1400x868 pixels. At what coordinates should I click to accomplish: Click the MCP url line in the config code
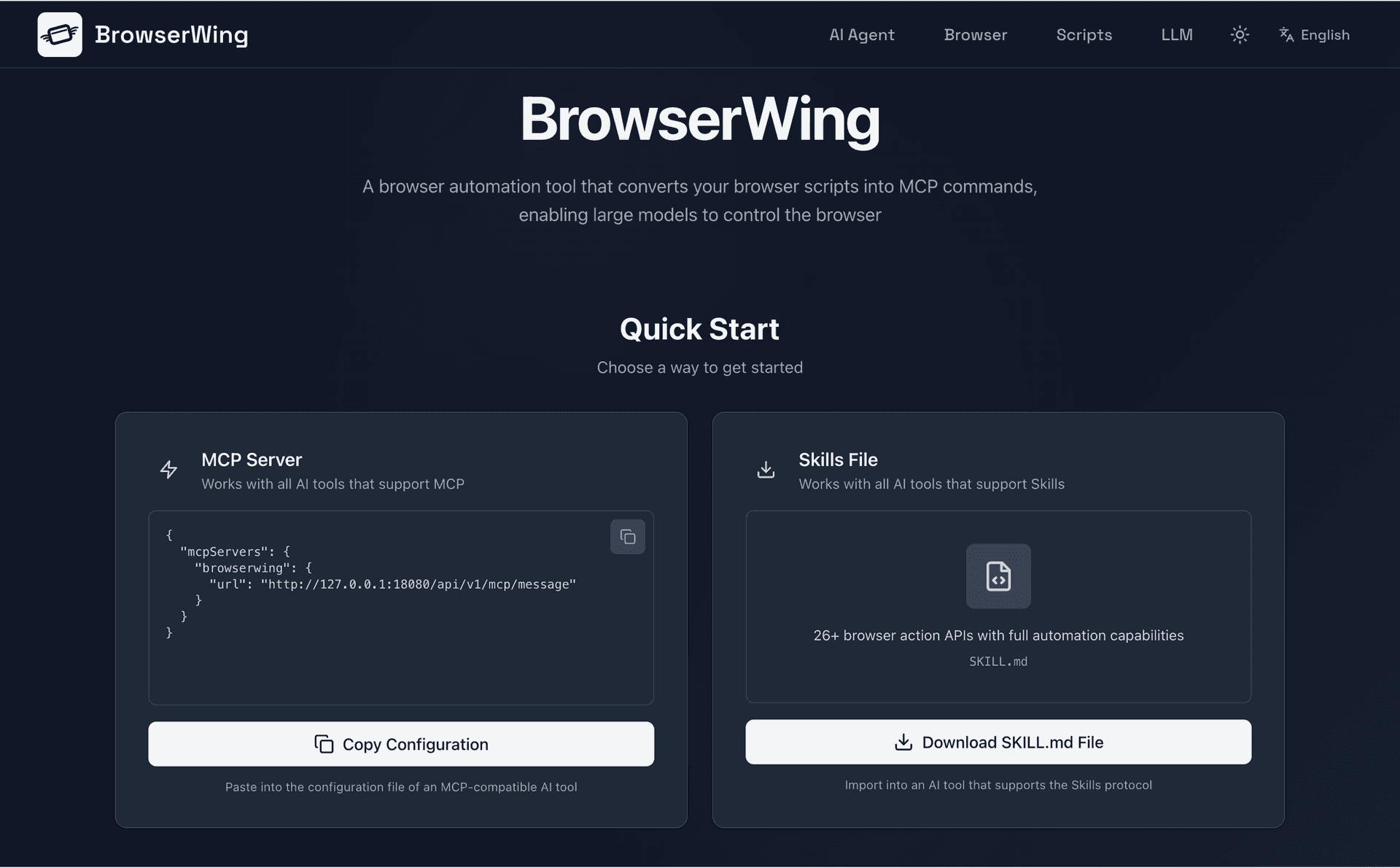[x=392, y=584]
